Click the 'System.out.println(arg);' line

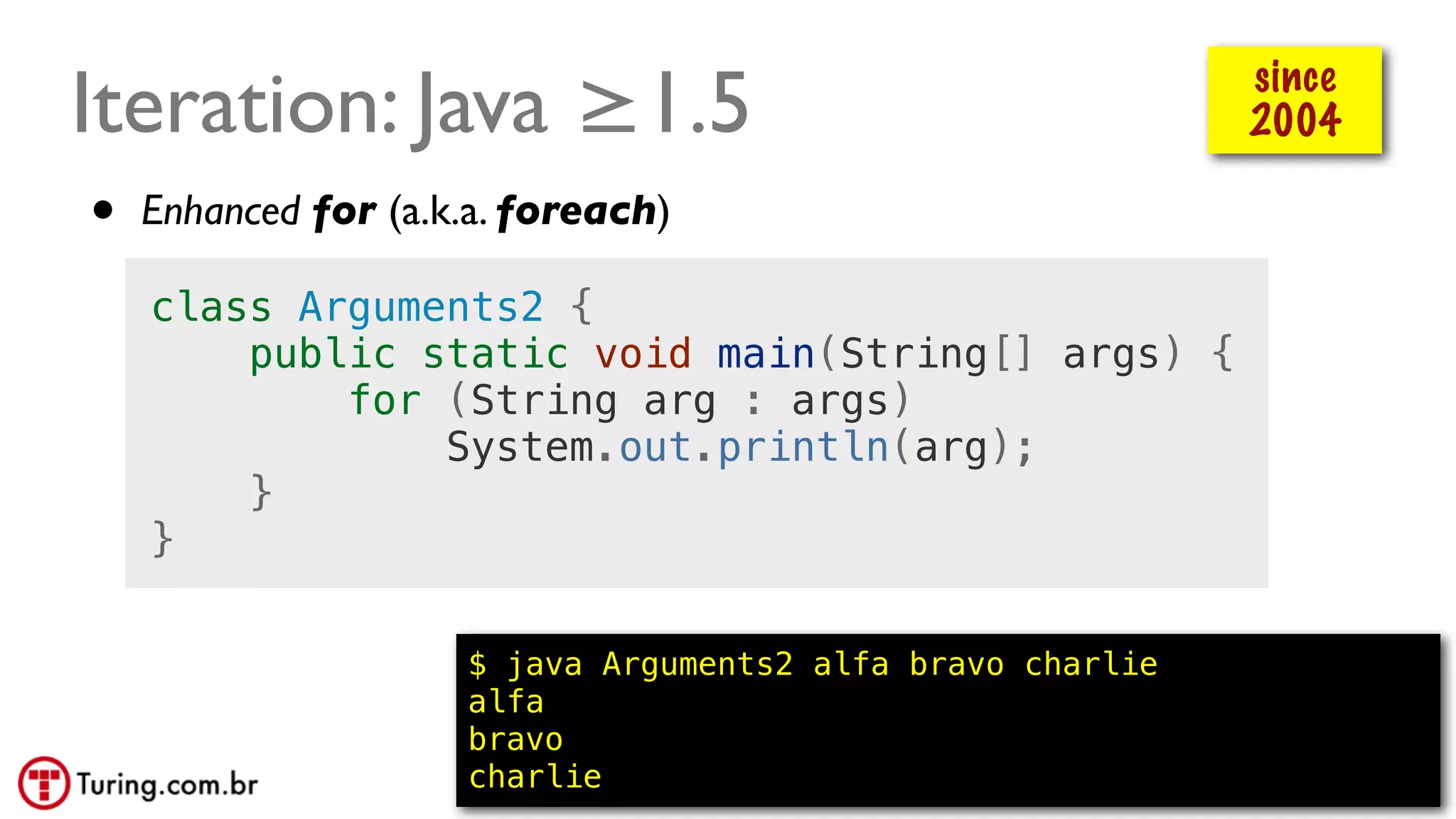pos(739,447)
